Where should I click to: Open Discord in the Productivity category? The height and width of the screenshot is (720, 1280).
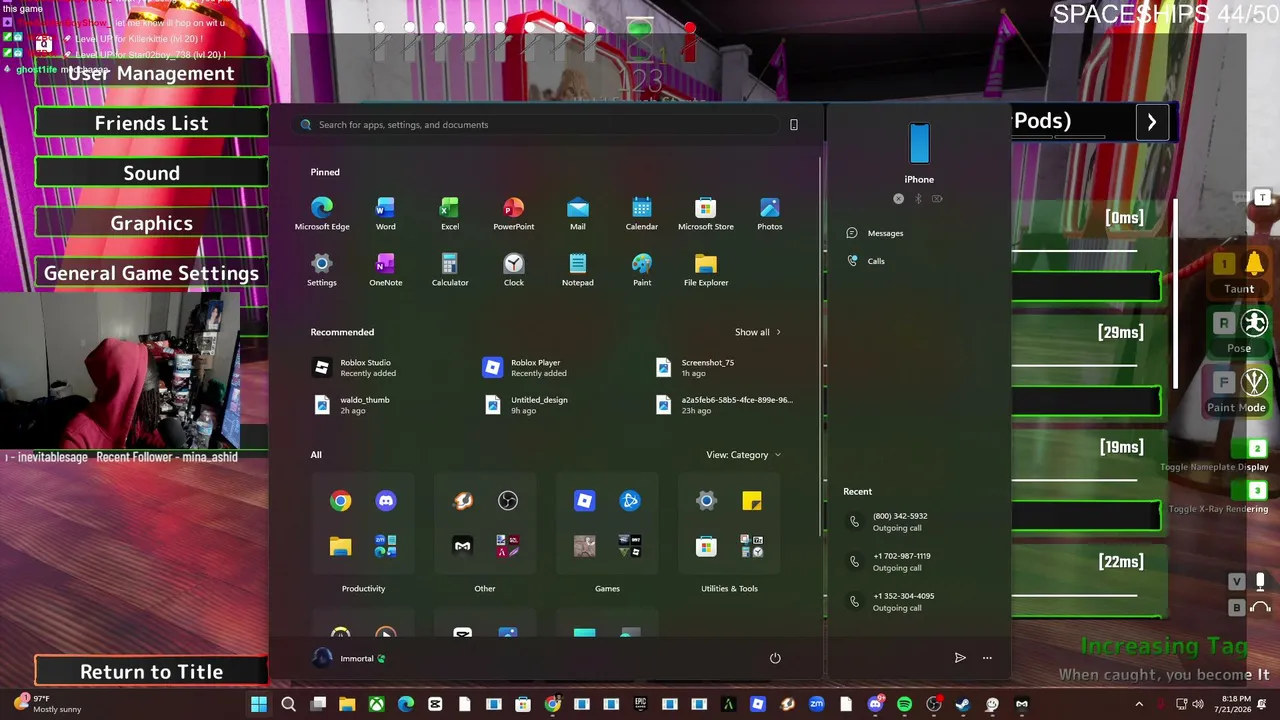pos(386,501)
